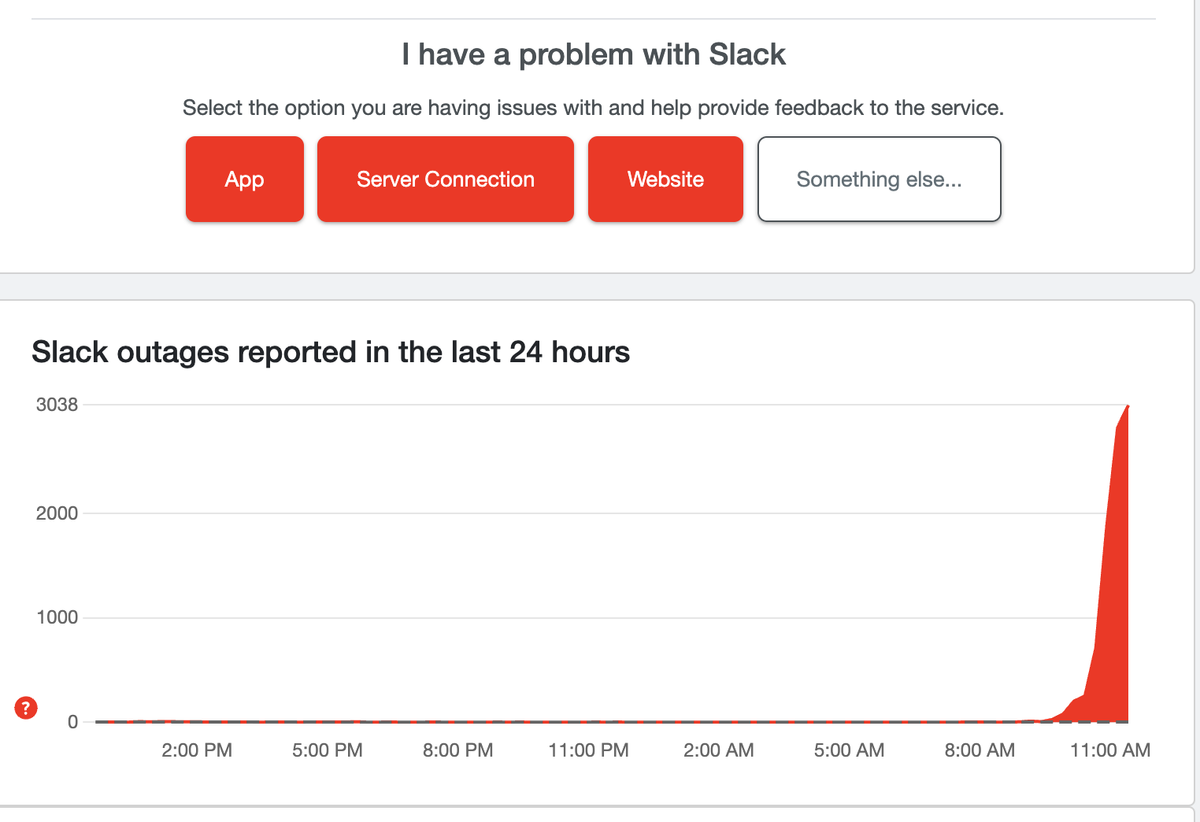
Task: Select the 11:00 AM axis label
Action: click(x=1111, y=750)
